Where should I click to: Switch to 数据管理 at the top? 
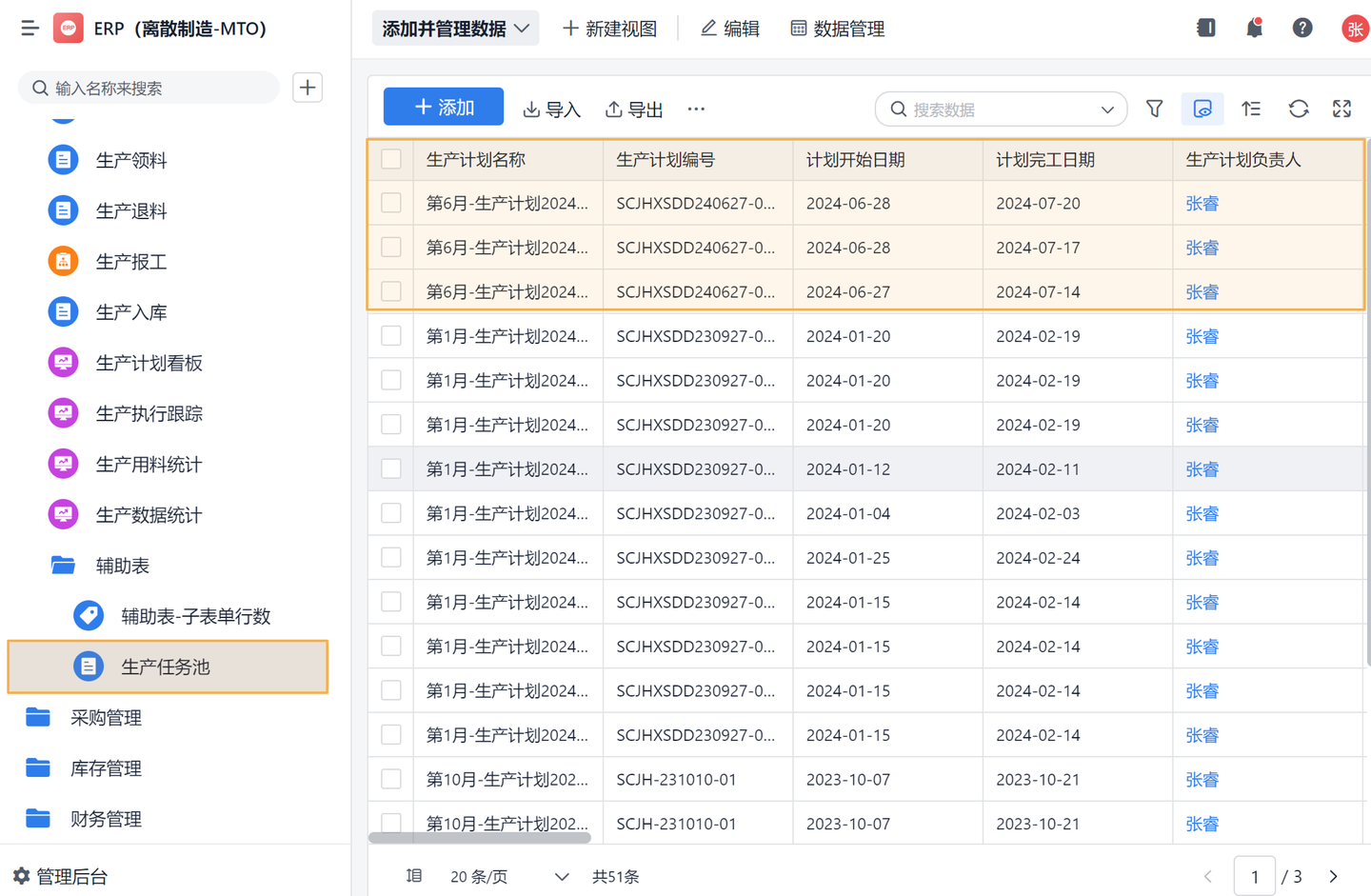pos(837,28)
